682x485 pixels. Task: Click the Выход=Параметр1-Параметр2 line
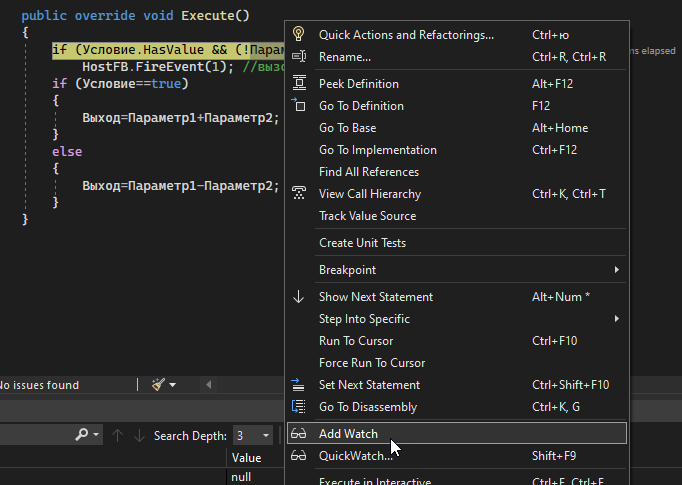(x=181, y=185)
